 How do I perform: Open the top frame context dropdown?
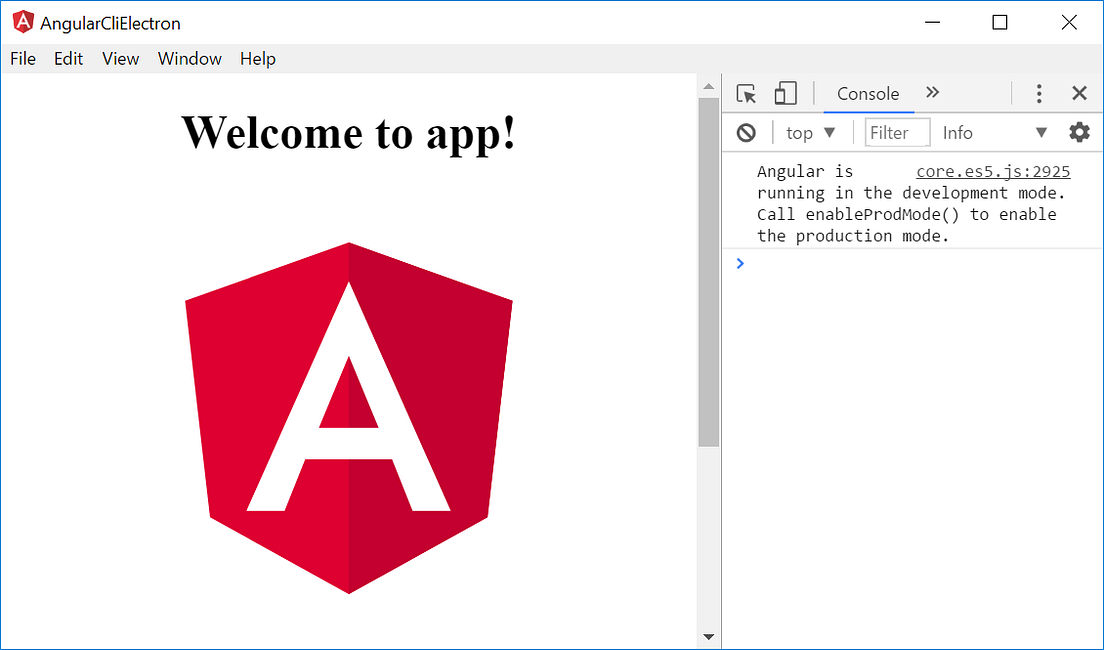809,132
